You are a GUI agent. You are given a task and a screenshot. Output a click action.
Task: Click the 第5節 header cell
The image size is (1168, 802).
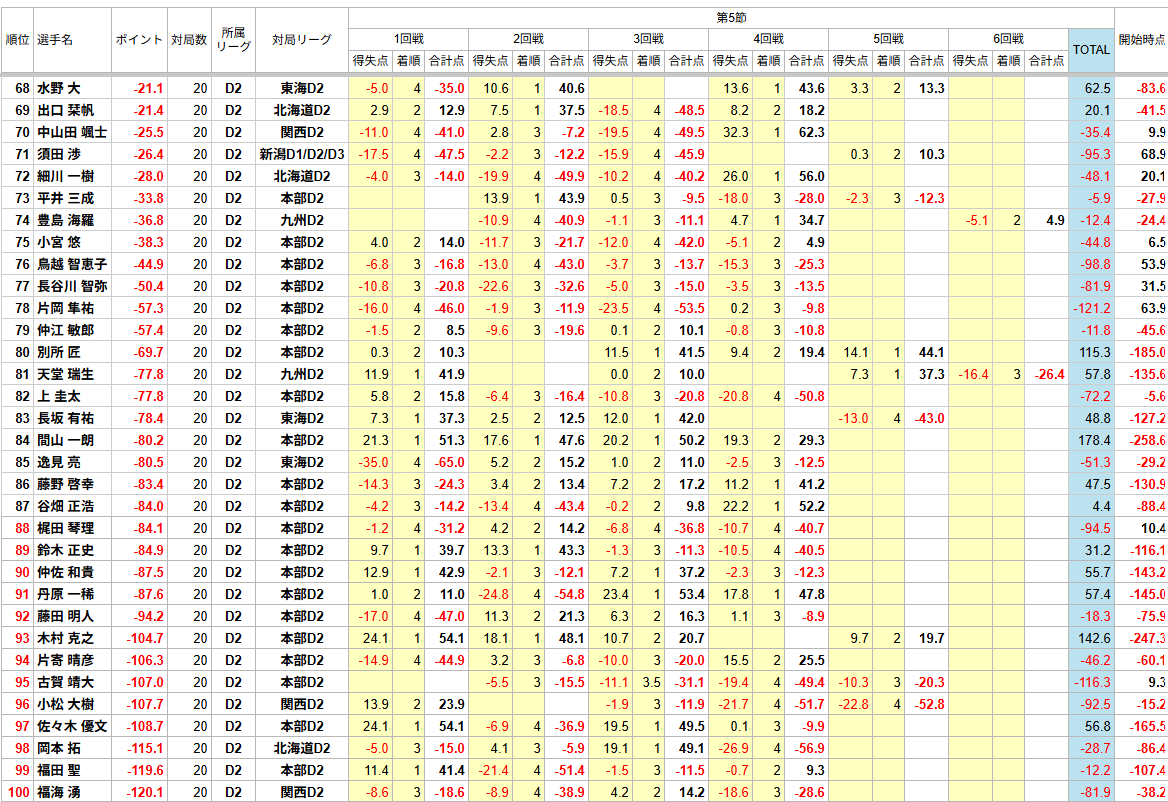click(x=731, y=18)
